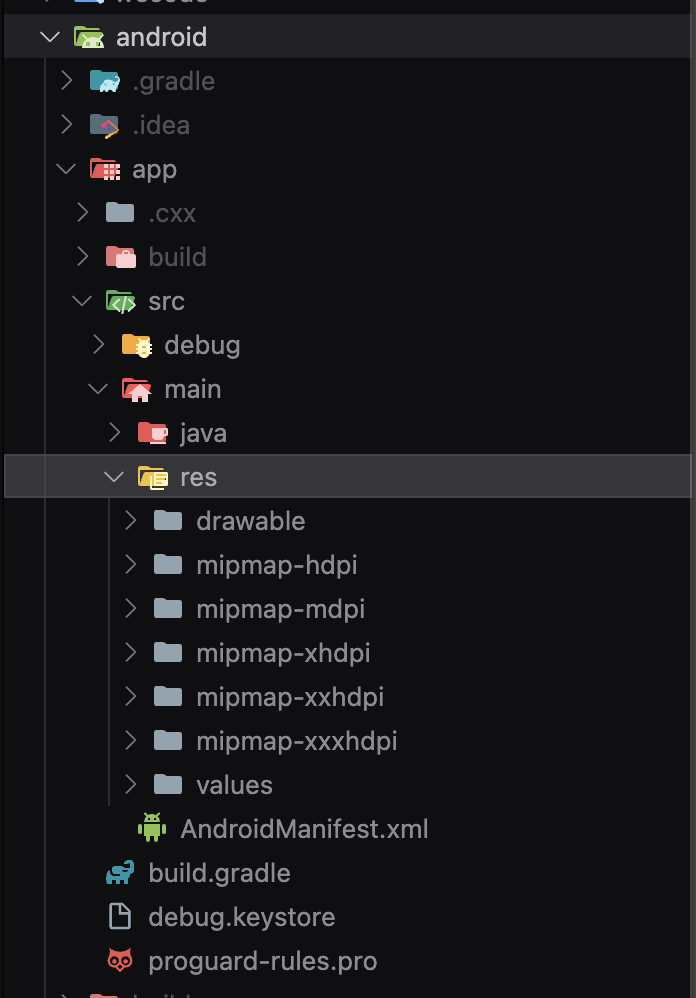Click the src code folder icon
This screenshot has width=696, height=998.
point(121,301)
